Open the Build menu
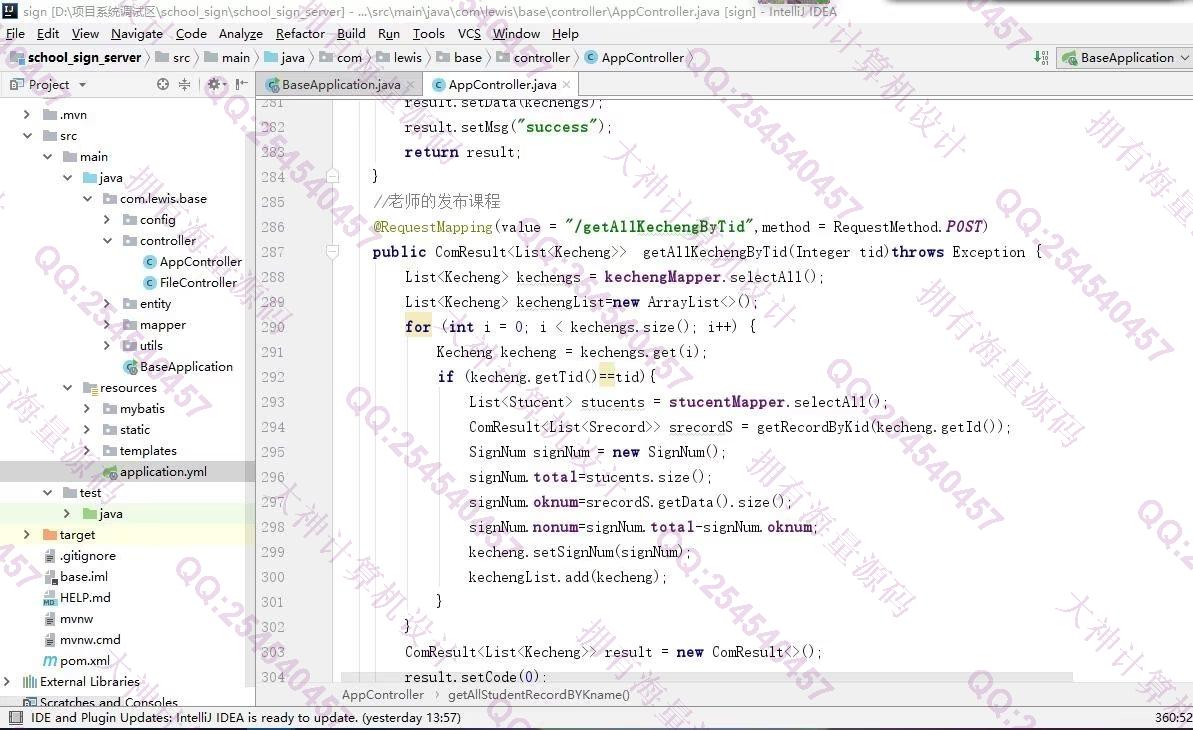 (x=352, y=33)
